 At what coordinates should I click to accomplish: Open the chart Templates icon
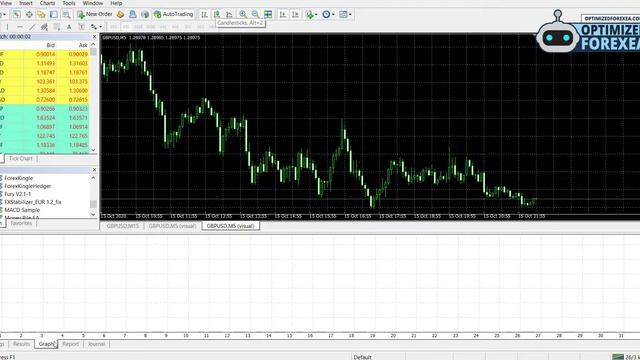coord(343,15)
